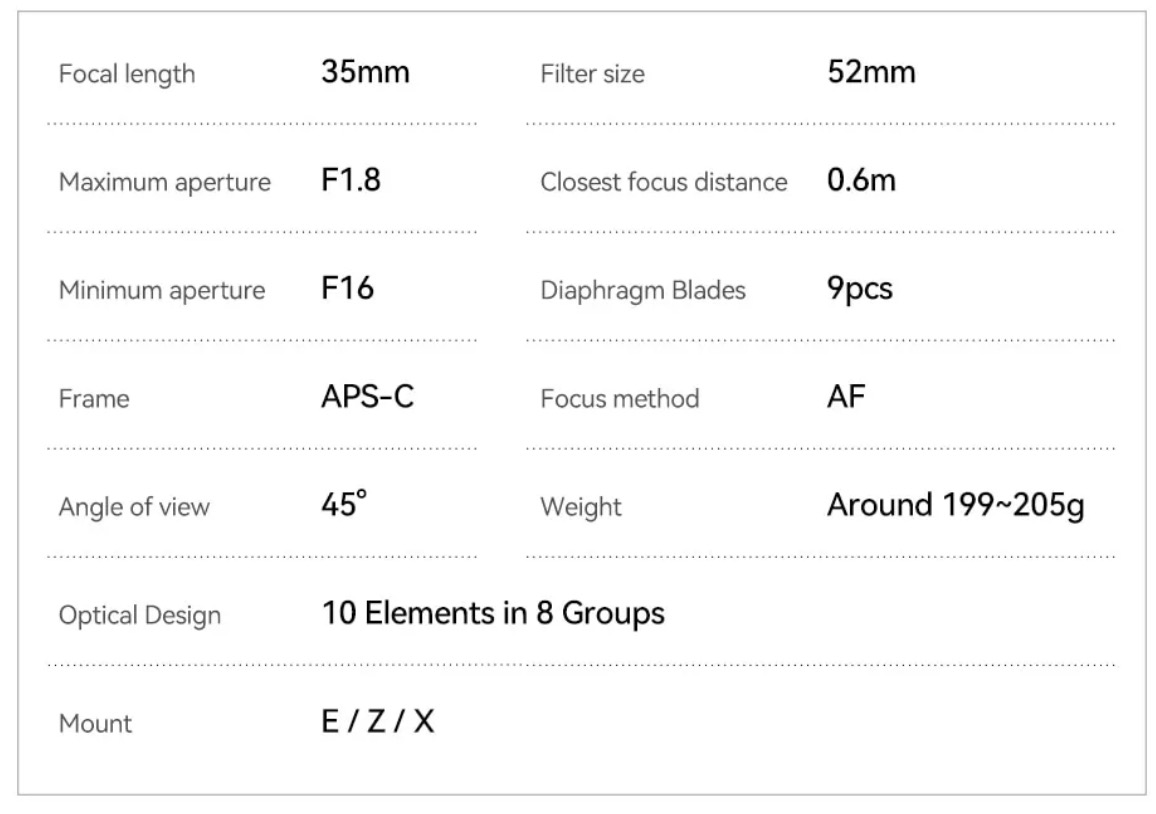
Task: Select the F16 value
Action: (x=347, y=288)
